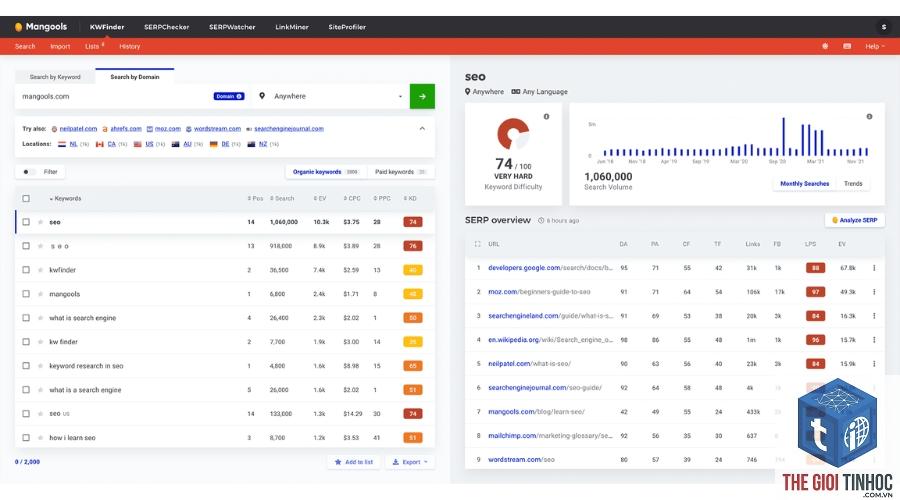Open the messages icon in red bar
This screenshot has width=900, height=500.
pyautogui.click(x=847, y=46)
